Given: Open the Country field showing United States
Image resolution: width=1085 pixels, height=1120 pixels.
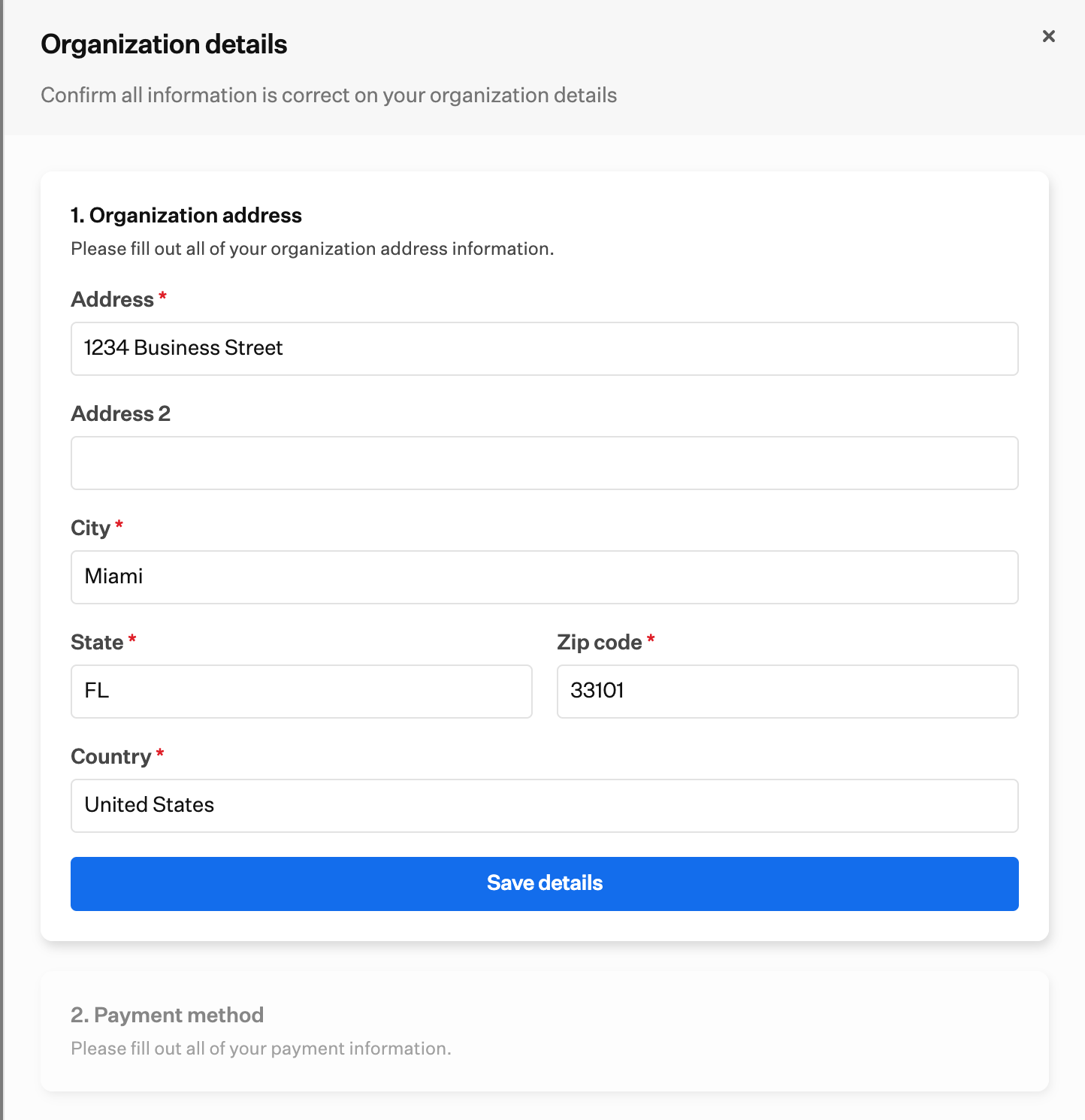Looking at the screenshot, I should click(545, 806).
